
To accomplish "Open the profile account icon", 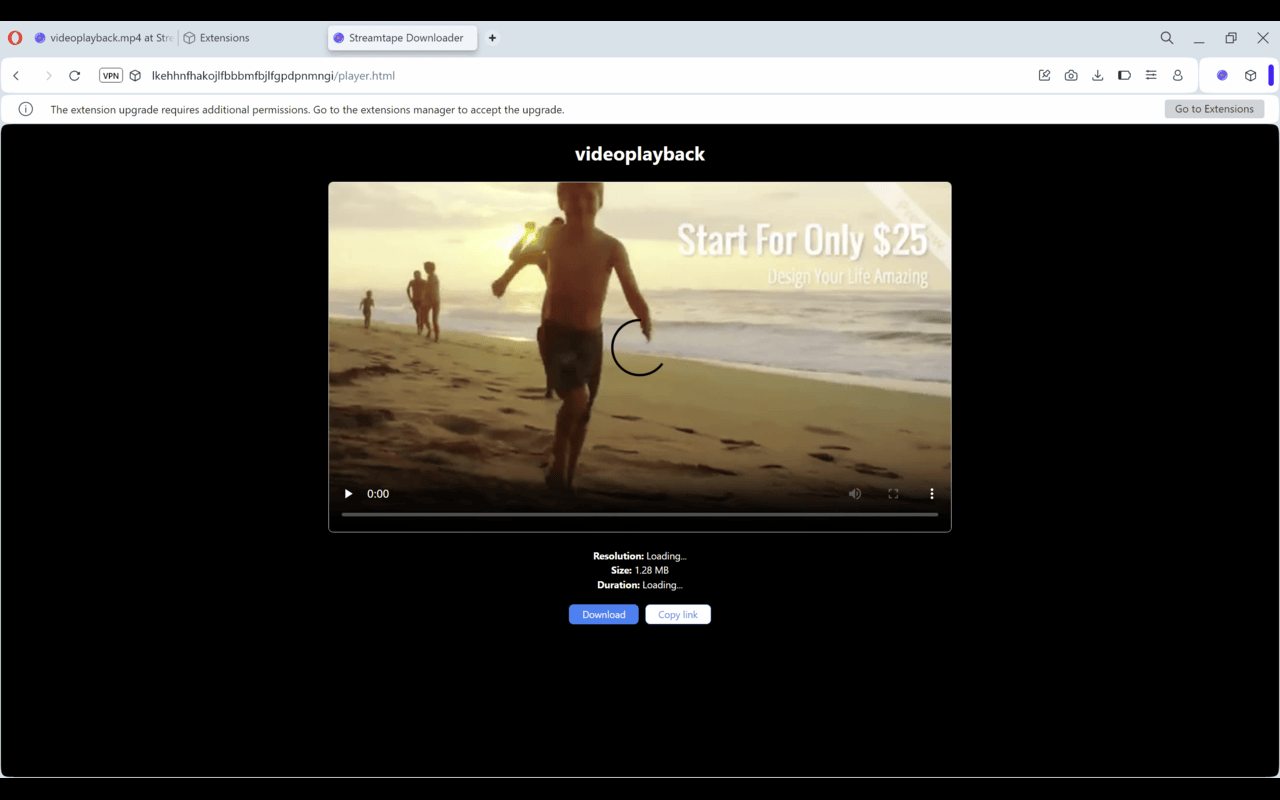I will [1178, 75].
